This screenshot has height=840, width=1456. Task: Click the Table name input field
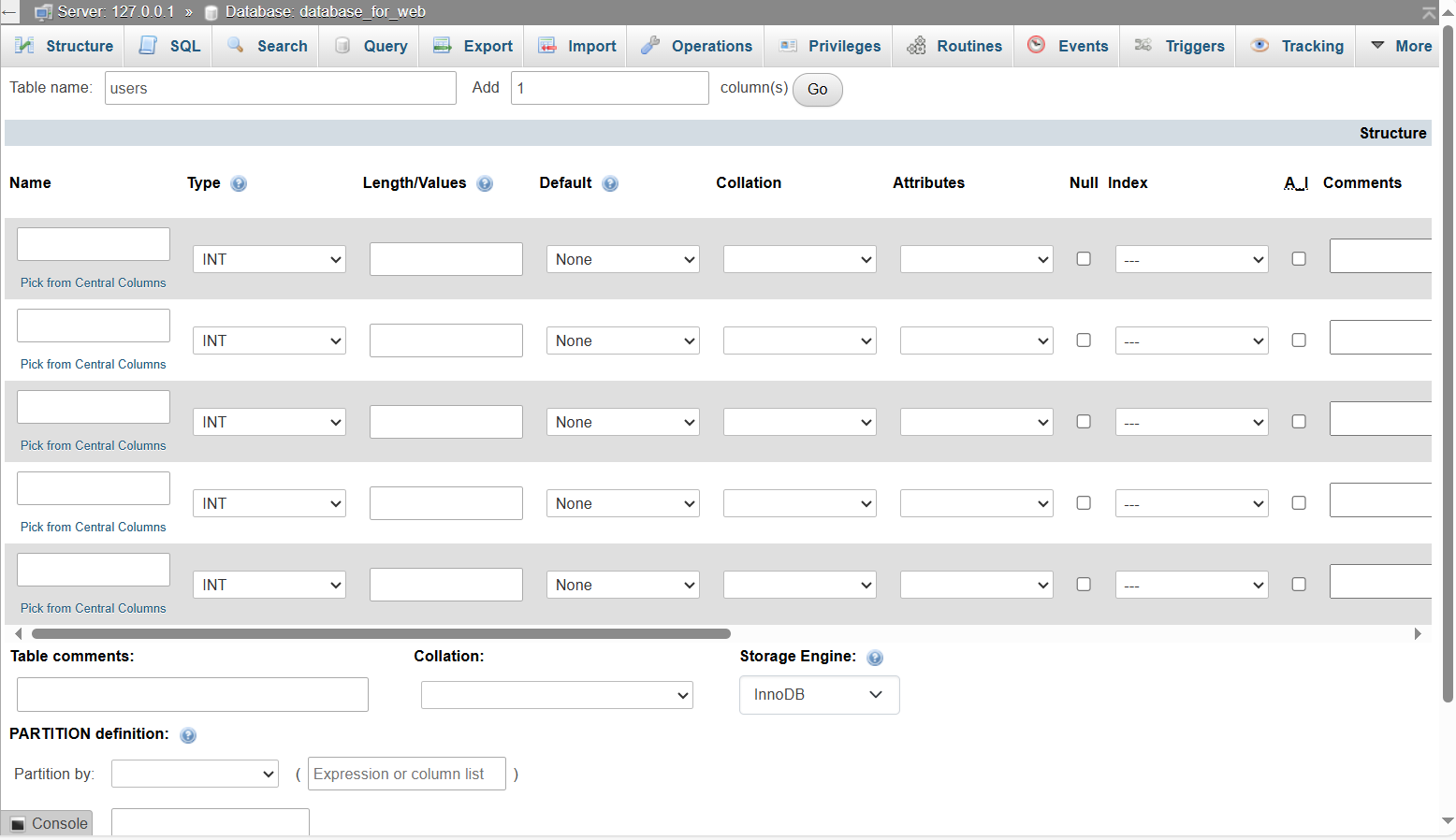click(280, 88)
